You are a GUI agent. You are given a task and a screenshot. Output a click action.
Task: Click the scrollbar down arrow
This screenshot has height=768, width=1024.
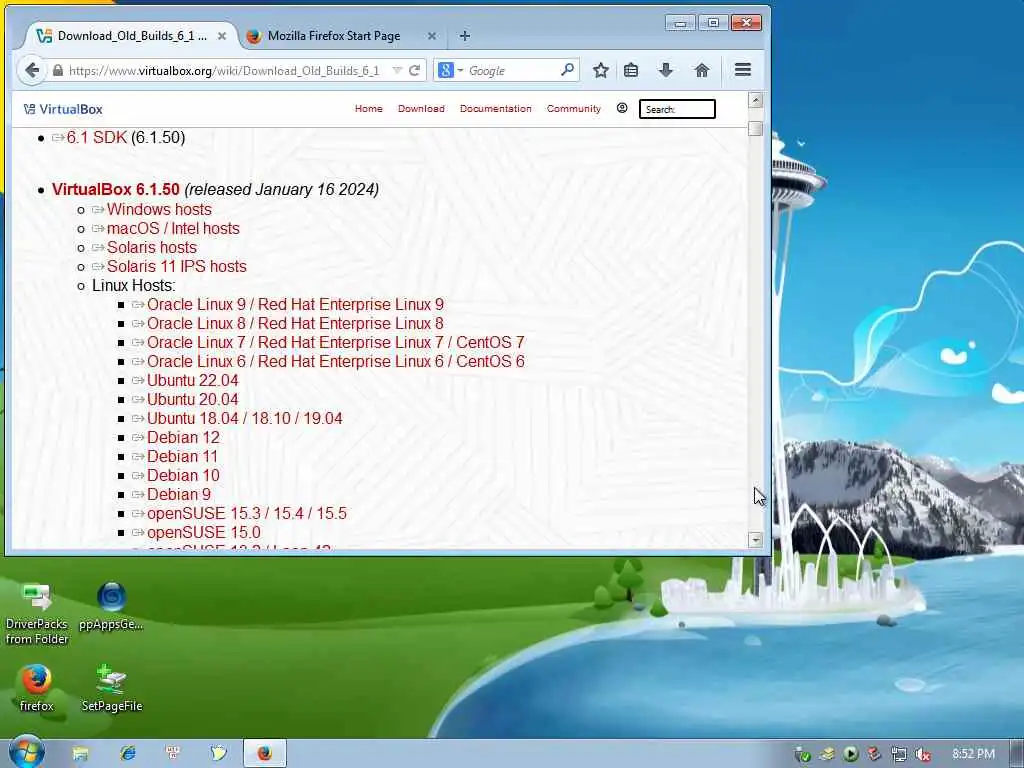(x=756, y=540)
